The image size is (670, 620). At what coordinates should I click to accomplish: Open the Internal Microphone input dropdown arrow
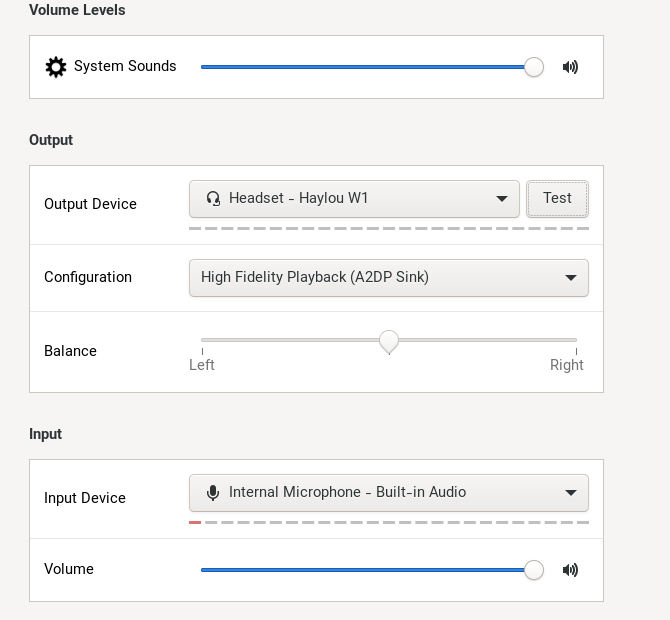[x=571, y=492]
